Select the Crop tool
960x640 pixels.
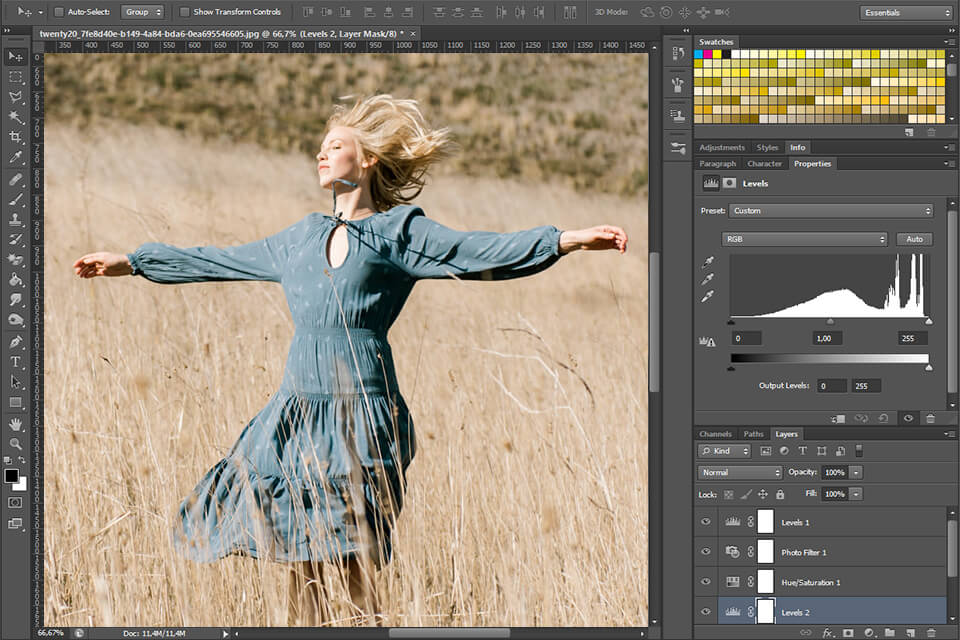click(16, 137)
